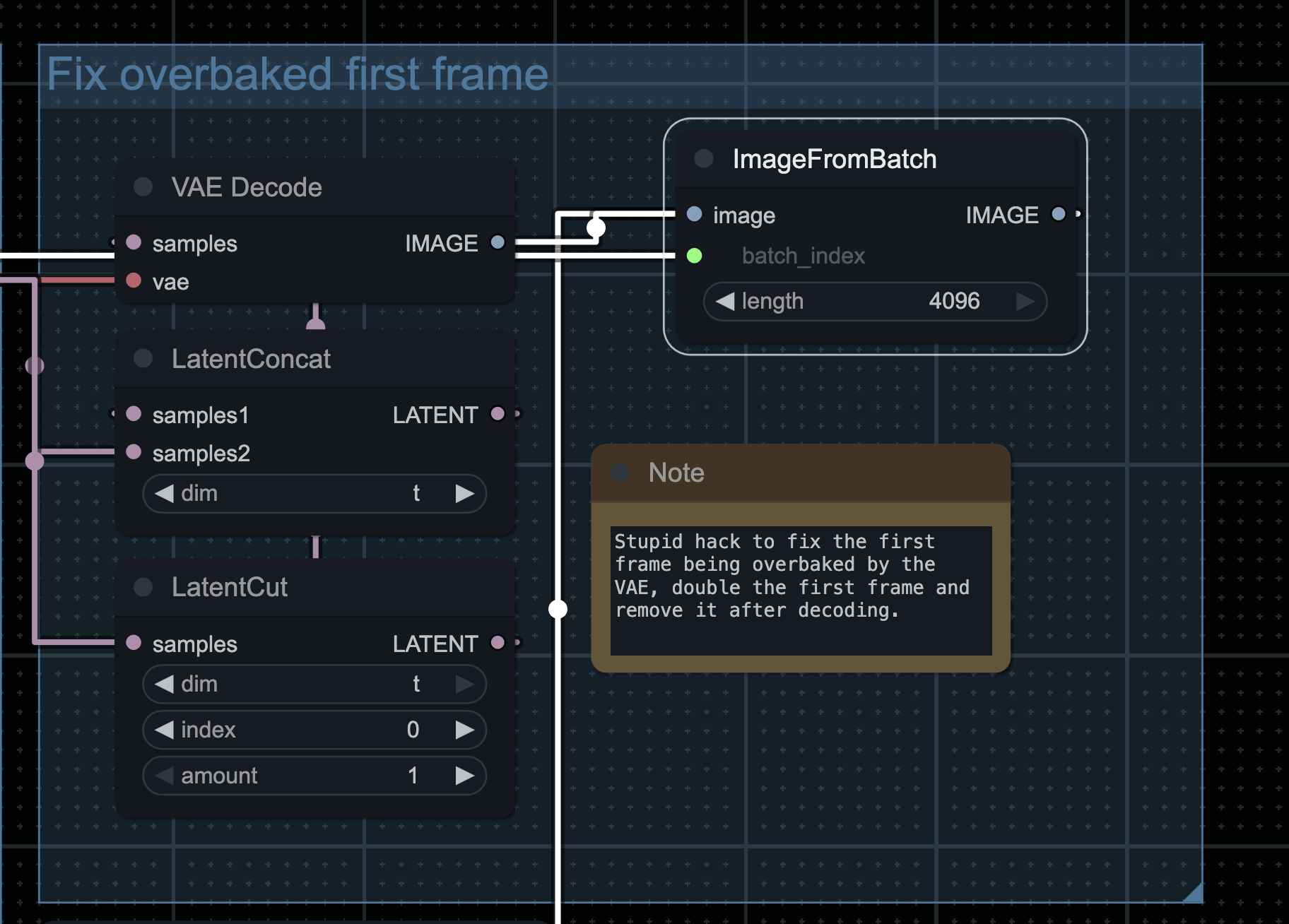Screen dimensions: 1289x924
Task: Click the lower purple link junction dot on left wire
Action: (35, 461)
